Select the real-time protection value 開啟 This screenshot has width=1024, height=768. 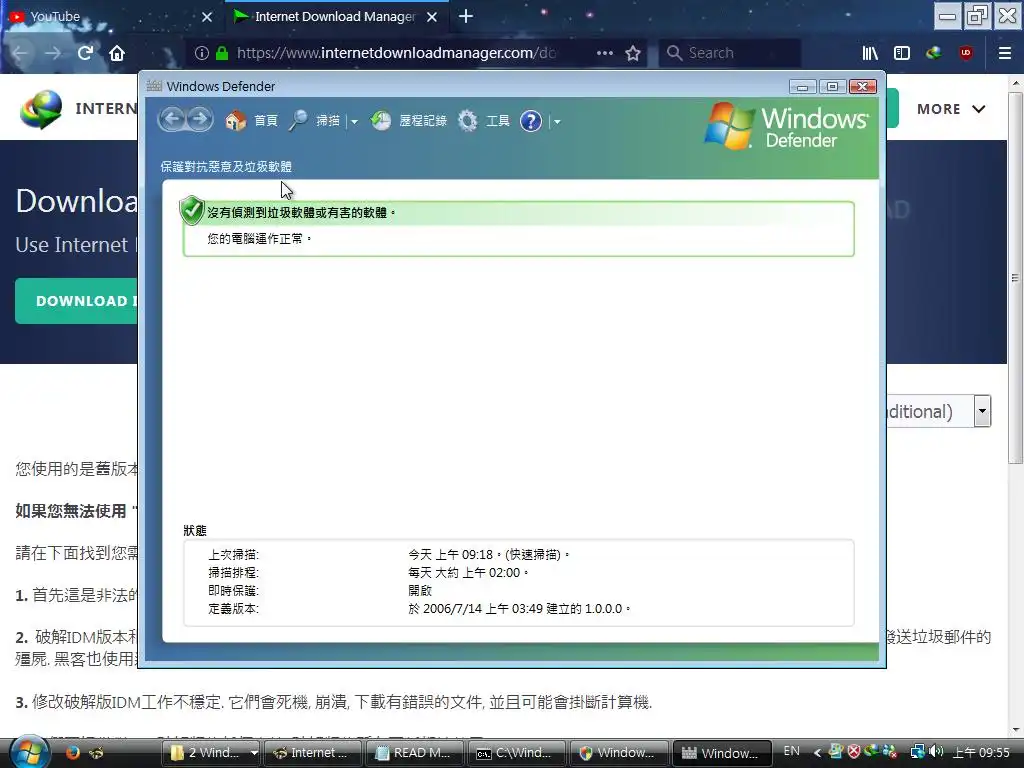(420, 590)
